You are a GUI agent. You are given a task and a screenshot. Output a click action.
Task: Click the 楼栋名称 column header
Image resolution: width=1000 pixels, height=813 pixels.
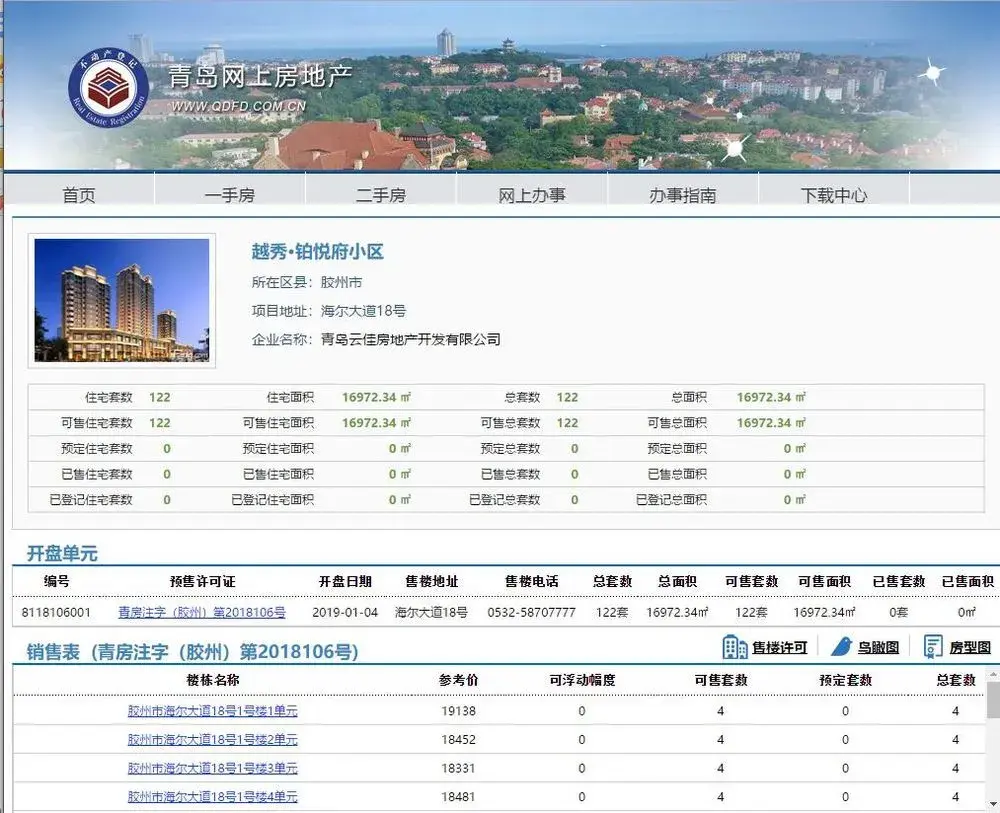coord(212,680)
